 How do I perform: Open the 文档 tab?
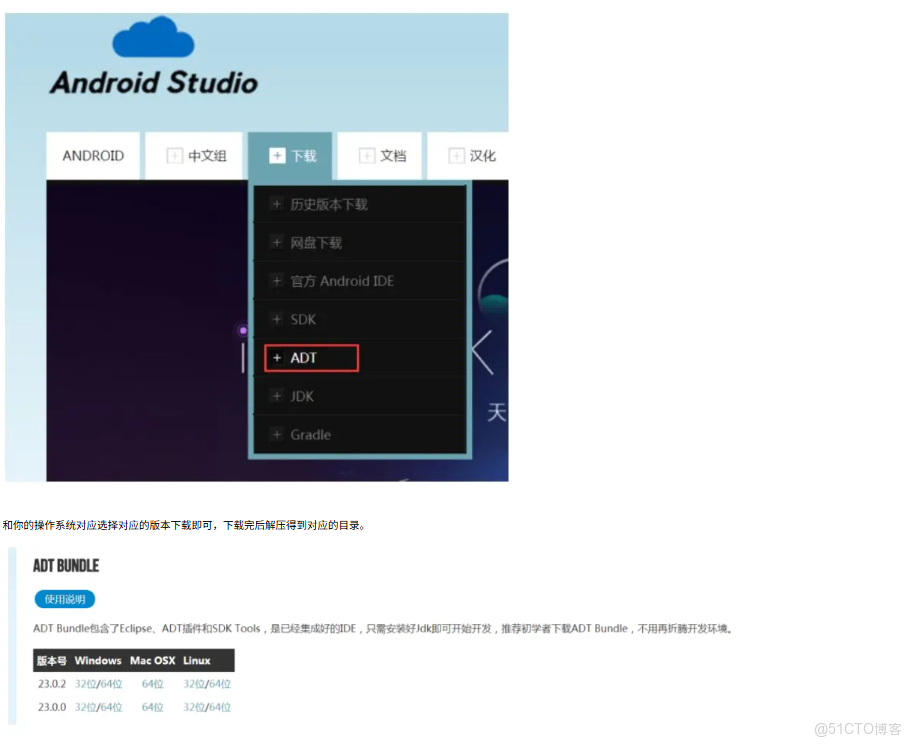379,156
